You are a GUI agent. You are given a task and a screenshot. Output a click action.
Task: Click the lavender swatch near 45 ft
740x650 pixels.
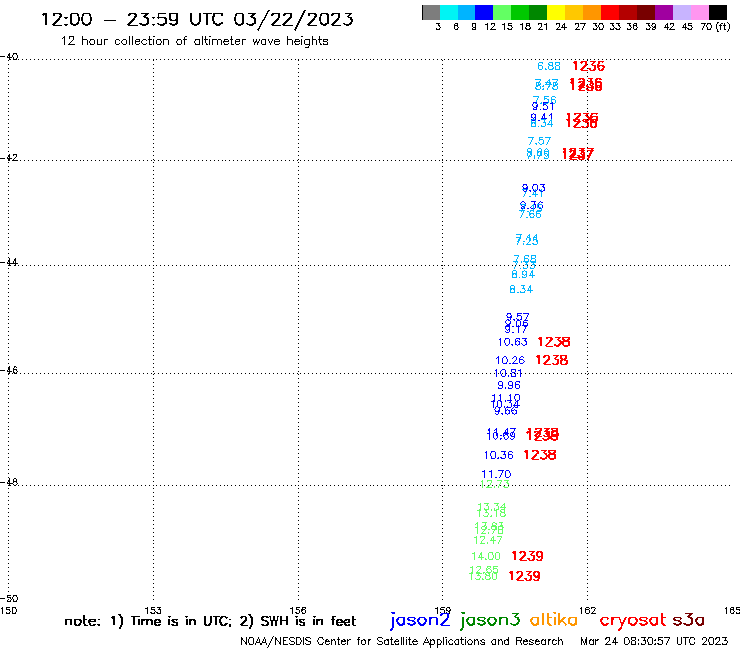click(681, 12)
